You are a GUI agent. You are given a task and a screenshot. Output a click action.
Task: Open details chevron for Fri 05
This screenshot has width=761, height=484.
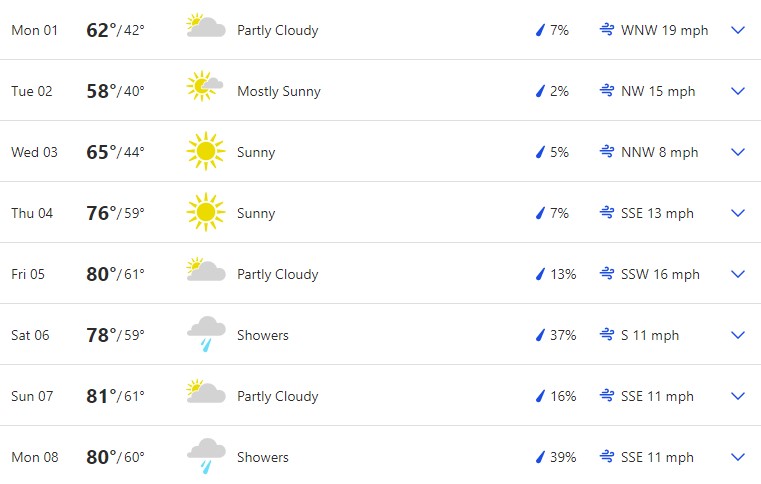(x=738, y=274)
